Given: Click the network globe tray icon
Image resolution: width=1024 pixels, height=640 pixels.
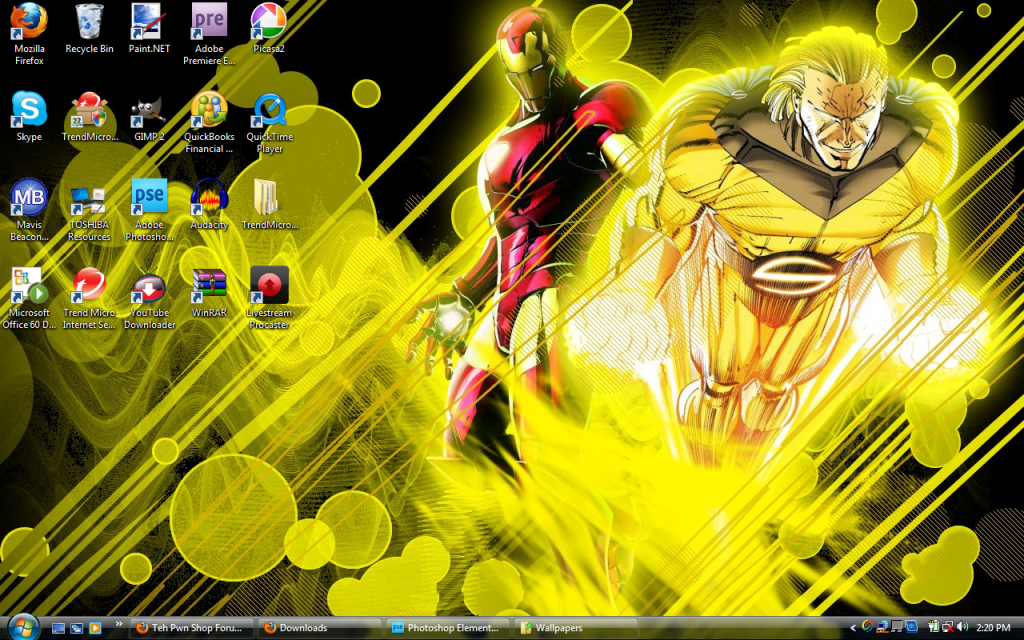Looking at the screenshot, I should click(882, 627).
